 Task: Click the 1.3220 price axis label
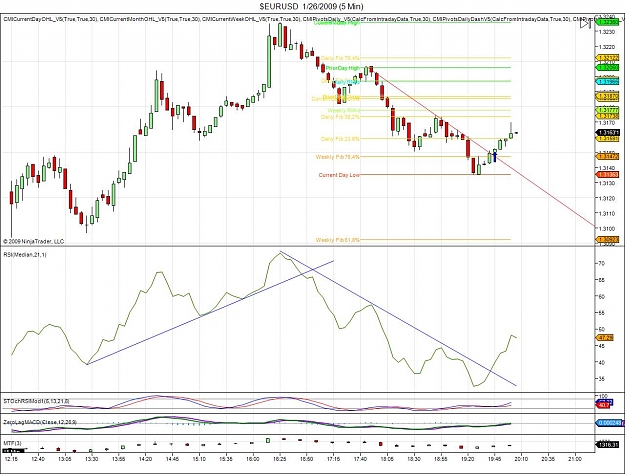pyautogui.click(x=607, y=47)
